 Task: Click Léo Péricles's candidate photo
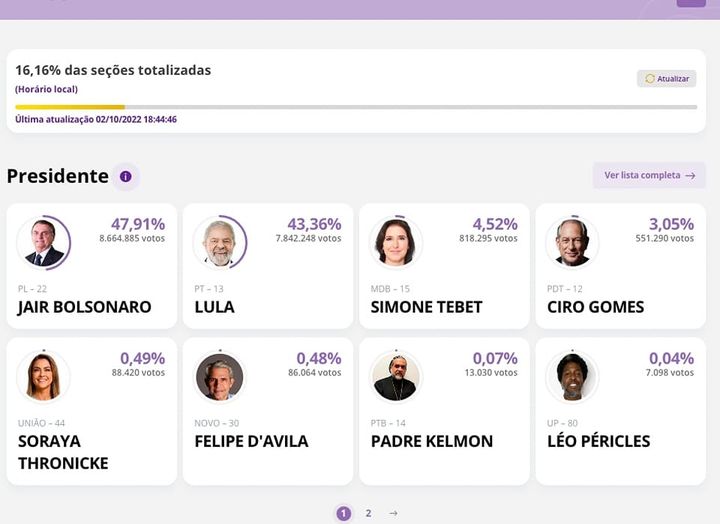point(572,377)
